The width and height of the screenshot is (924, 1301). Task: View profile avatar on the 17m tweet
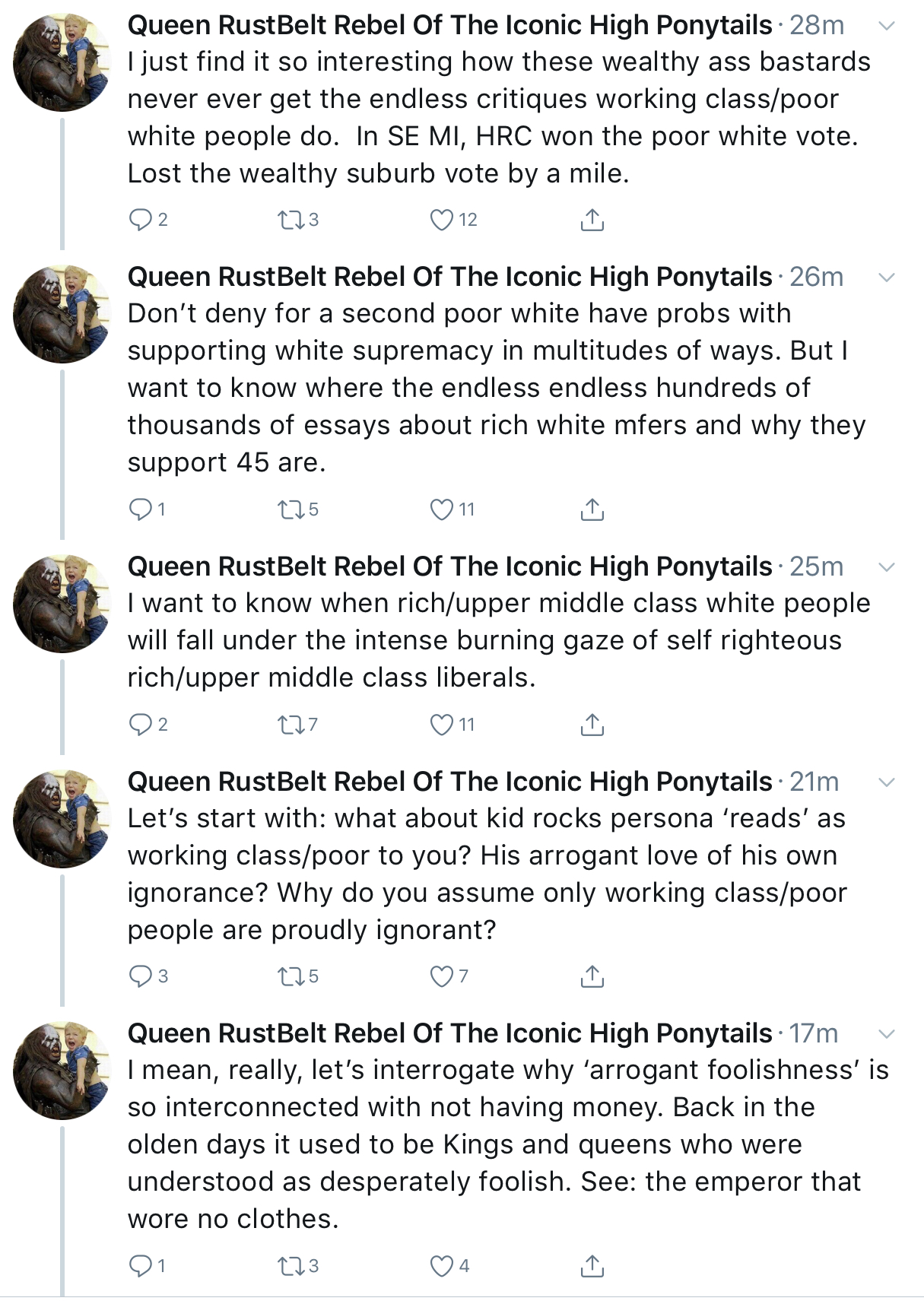tap(62, 1070)
